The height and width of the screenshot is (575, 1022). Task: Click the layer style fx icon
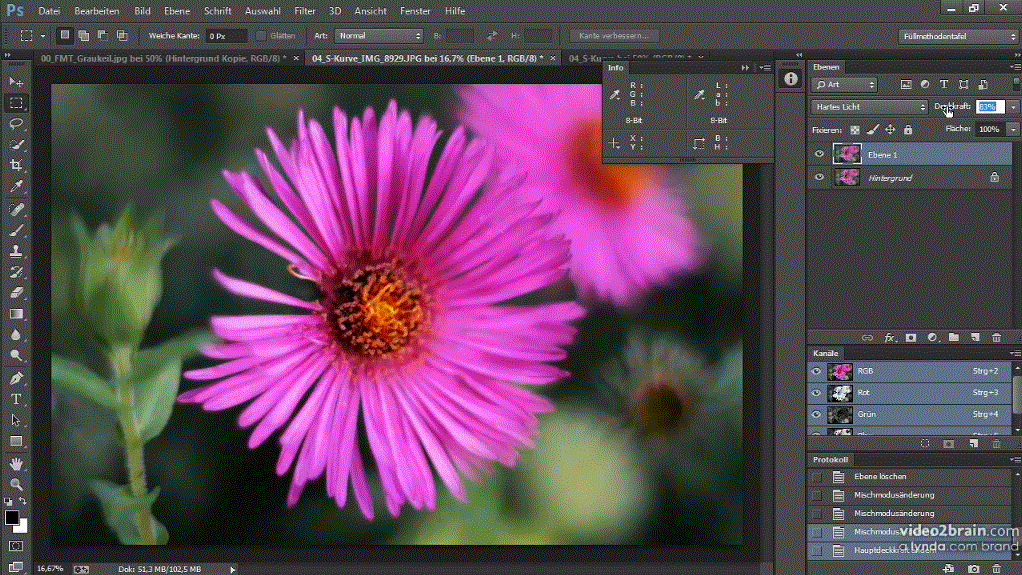point(889,338)
